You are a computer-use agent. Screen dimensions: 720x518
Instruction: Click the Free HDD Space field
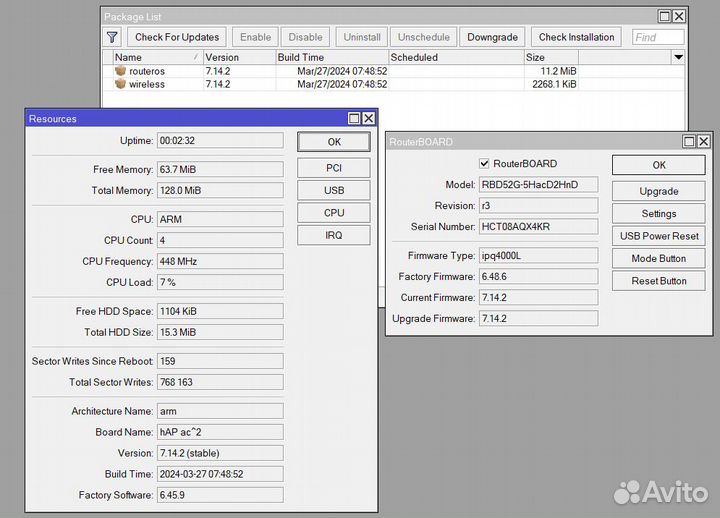(220, 311)
